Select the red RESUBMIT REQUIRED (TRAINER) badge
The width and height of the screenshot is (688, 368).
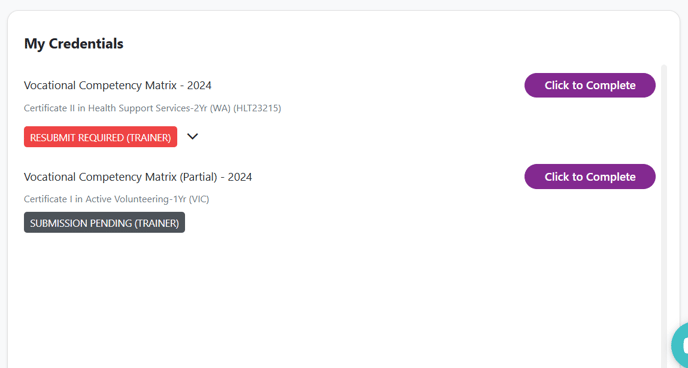100,137
